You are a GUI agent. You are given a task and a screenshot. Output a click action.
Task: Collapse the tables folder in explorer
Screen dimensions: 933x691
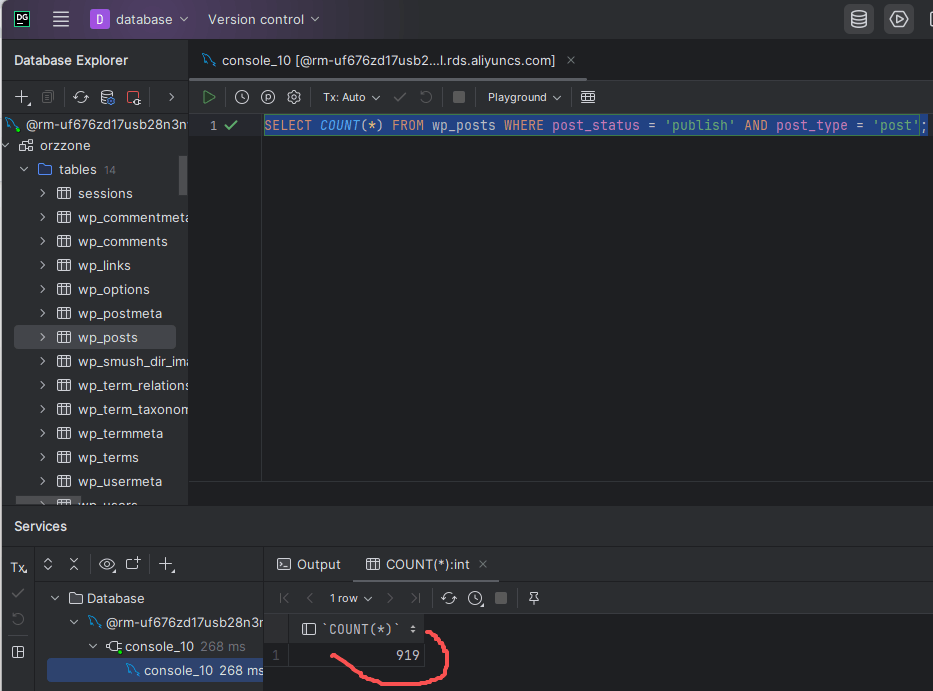point(24,170)
